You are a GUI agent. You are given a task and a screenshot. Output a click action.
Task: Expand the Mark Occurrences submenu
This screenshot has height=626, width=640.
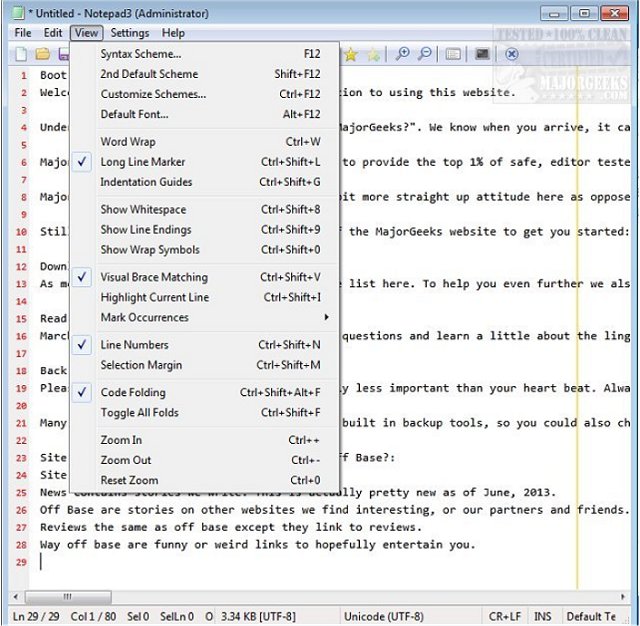point(205,317)
